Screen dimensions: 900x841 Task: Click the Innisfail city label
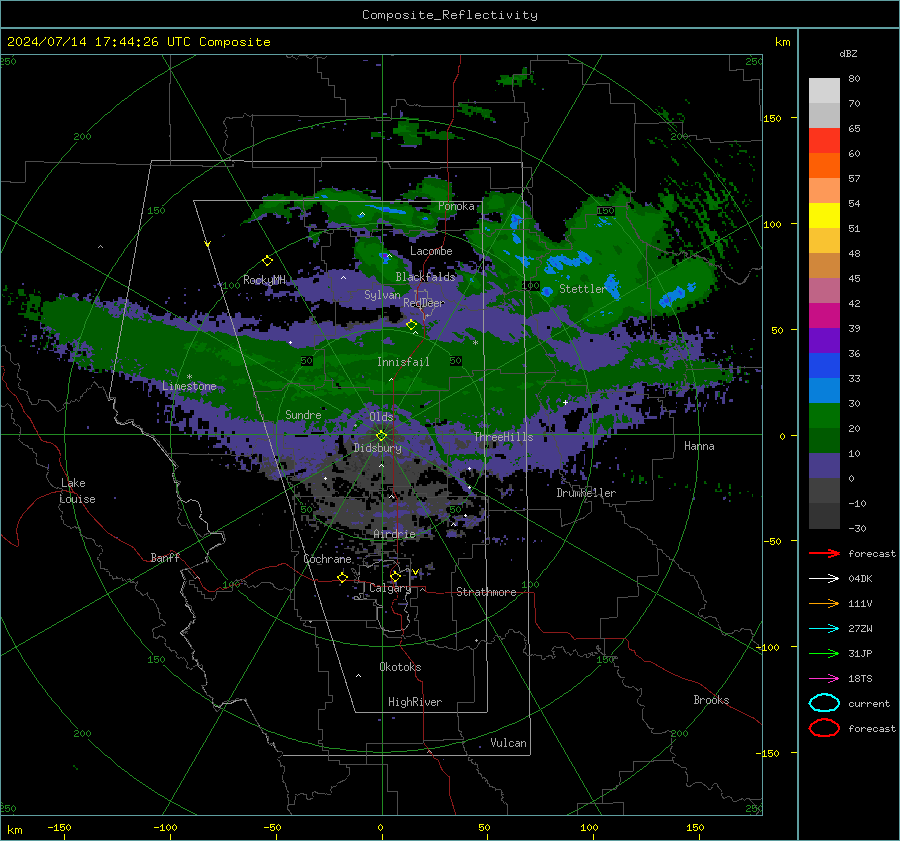[403, 362]
